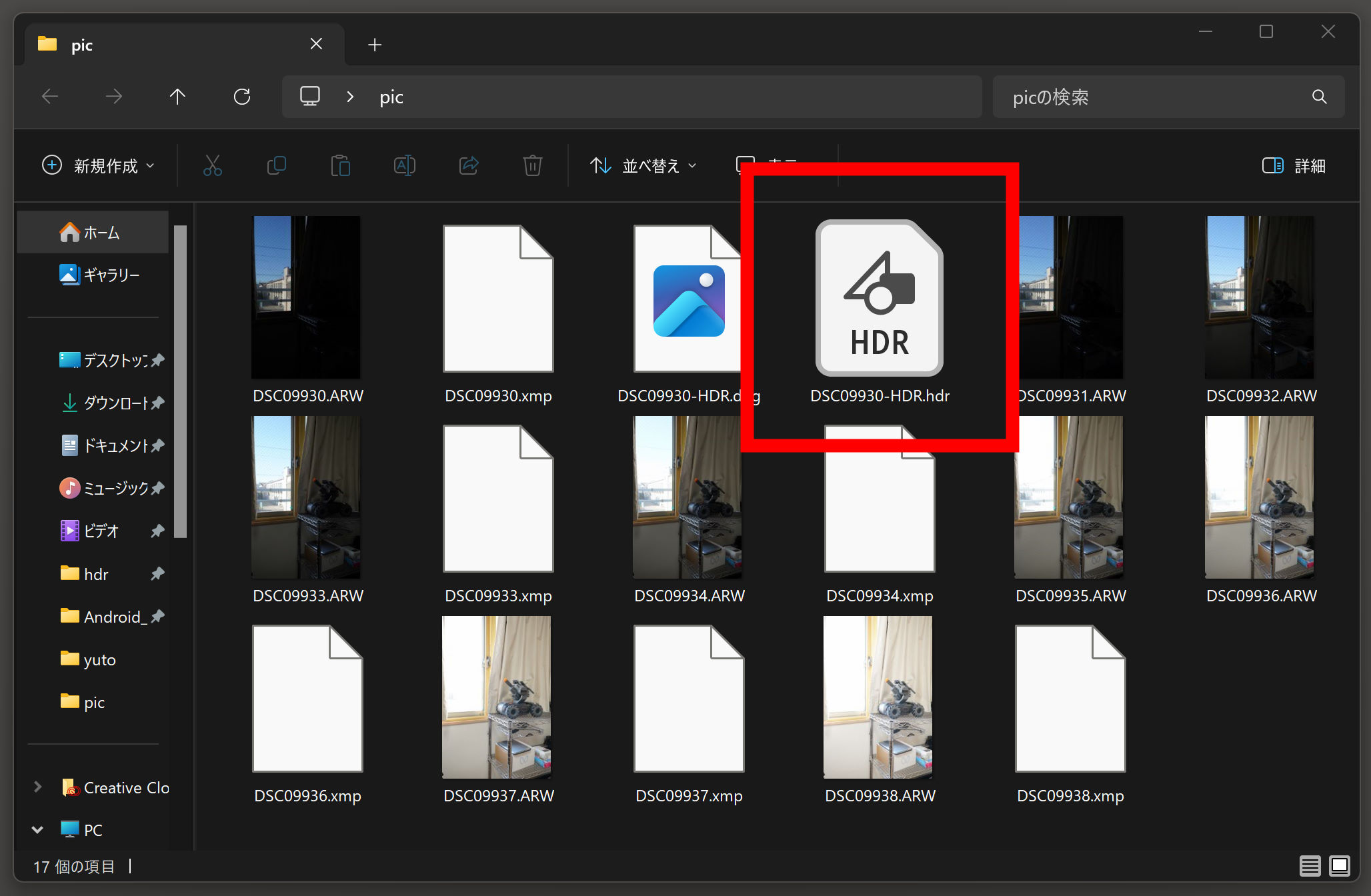Expand the Creative Cloud tree node
The height and width of the screenshot is (896, 1371).
38,787
